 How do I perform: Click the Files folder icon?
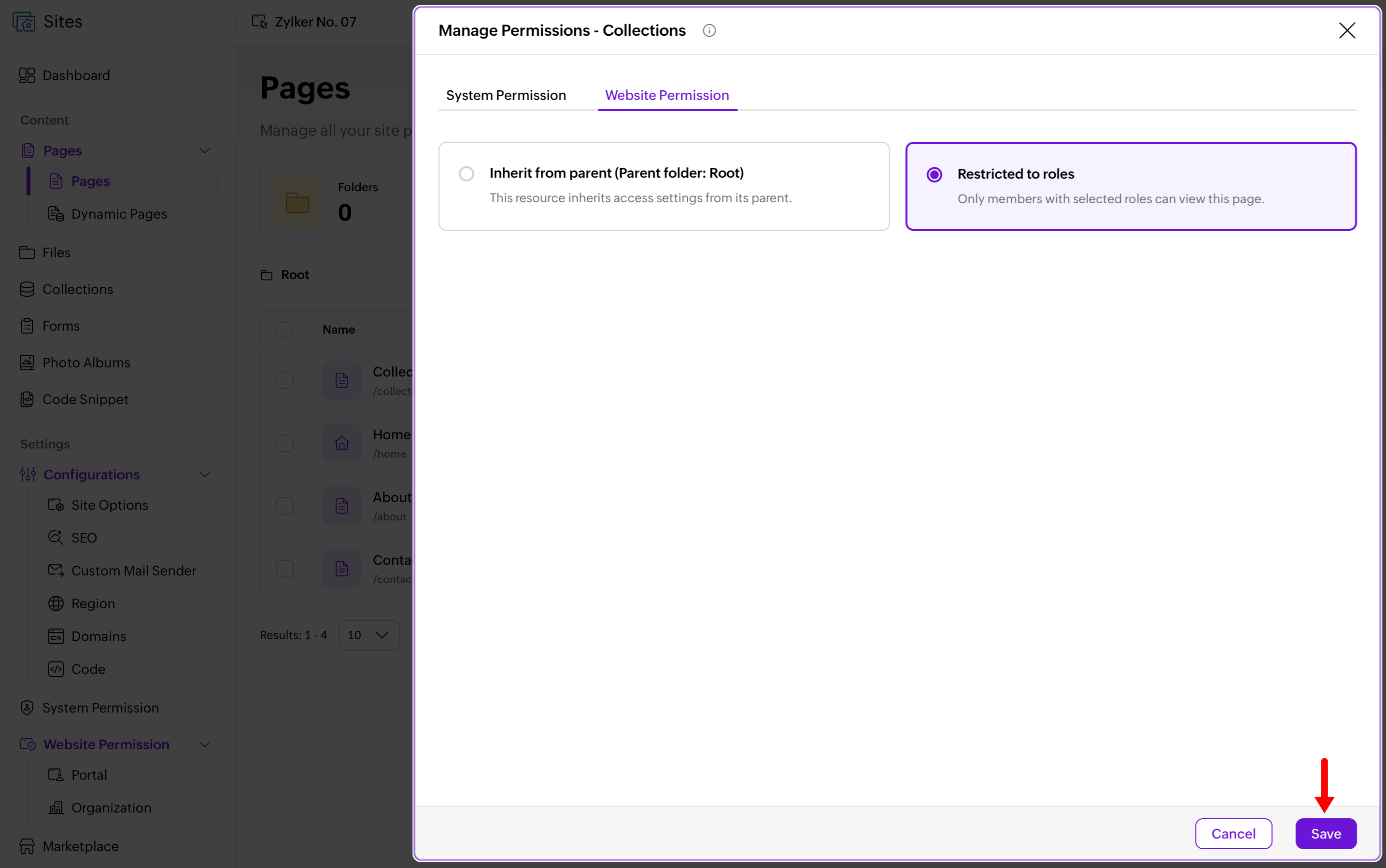(x=27, y=252)
